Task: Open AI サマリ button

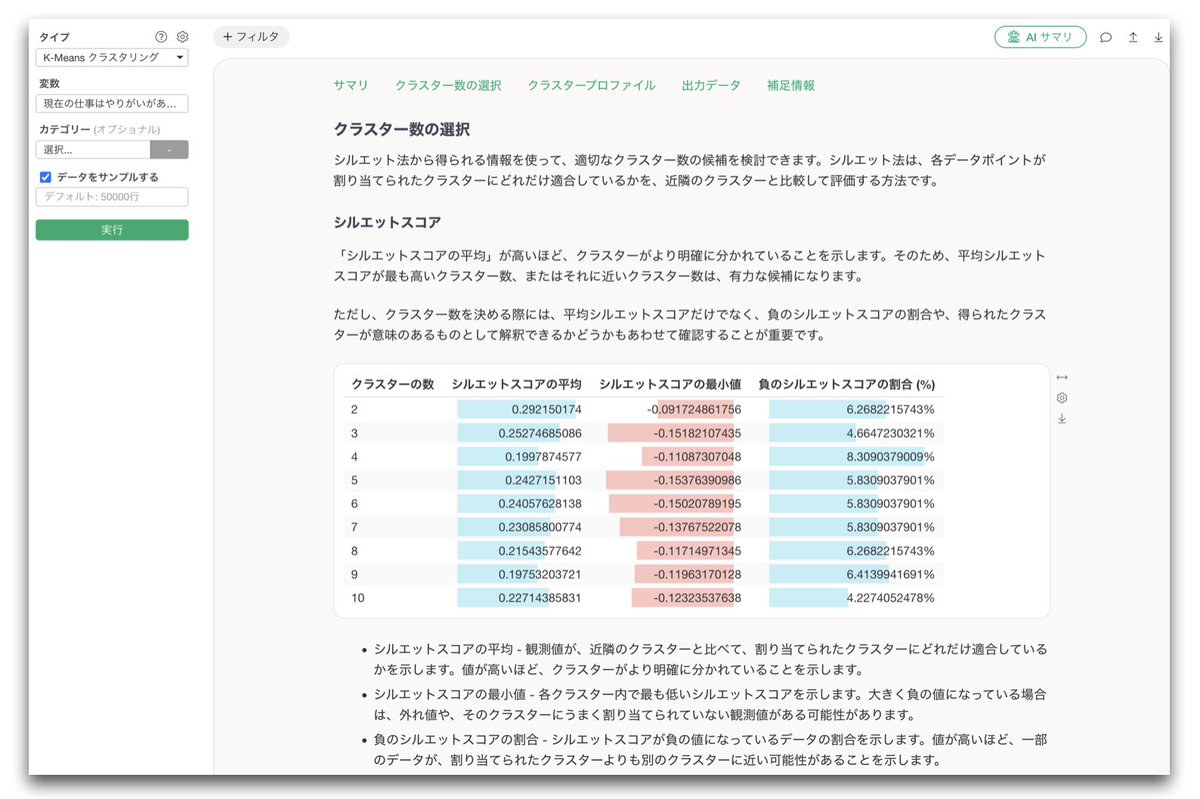Action: 1040,37
